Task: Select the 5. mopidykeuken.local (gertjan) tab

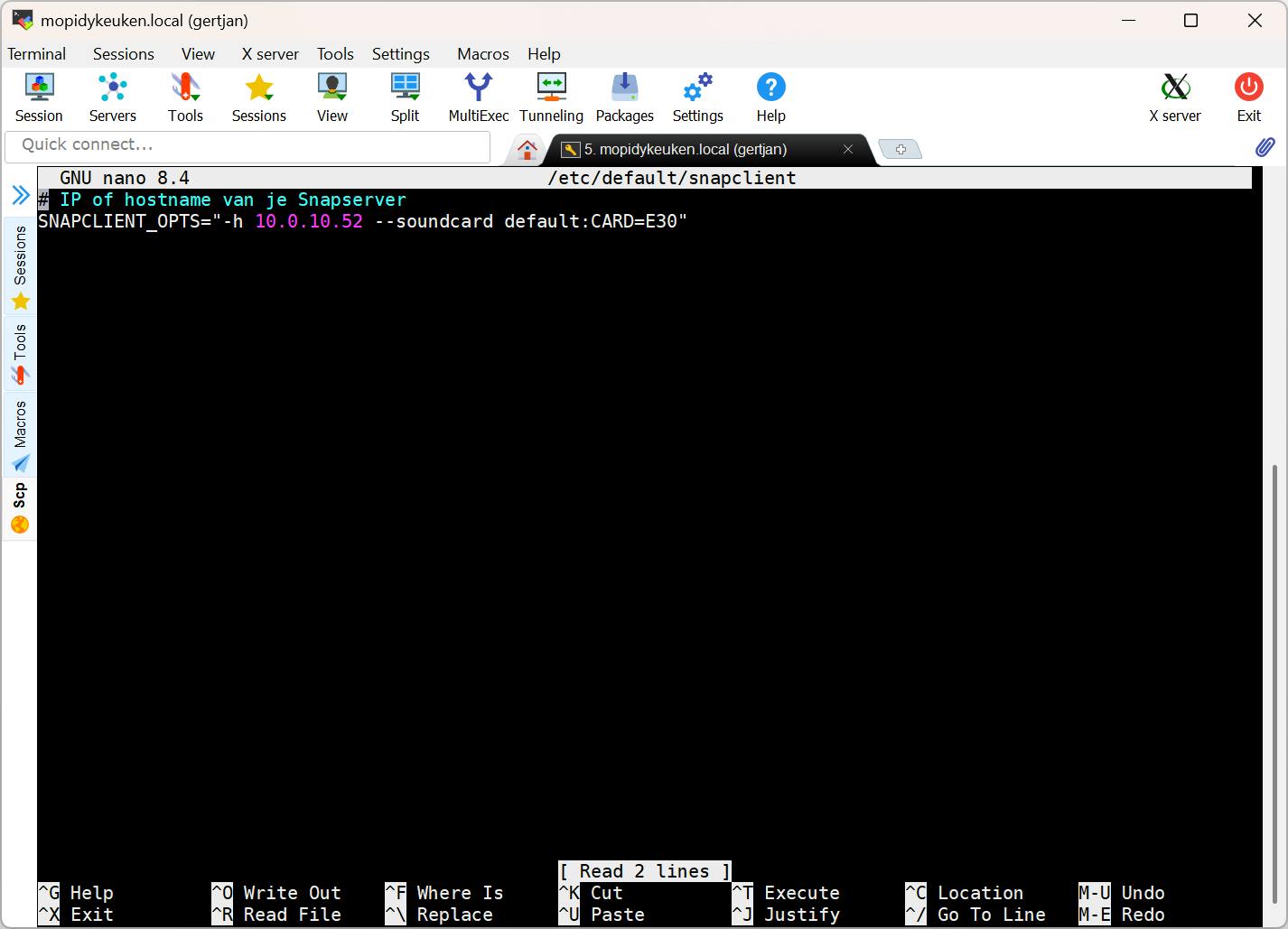Action: coord(685,149)
